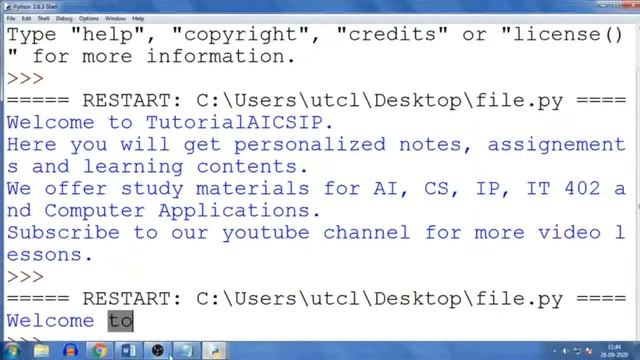640x360 pixels.
Task: Click the first RESTART file.py line
Action: point(316,100)
